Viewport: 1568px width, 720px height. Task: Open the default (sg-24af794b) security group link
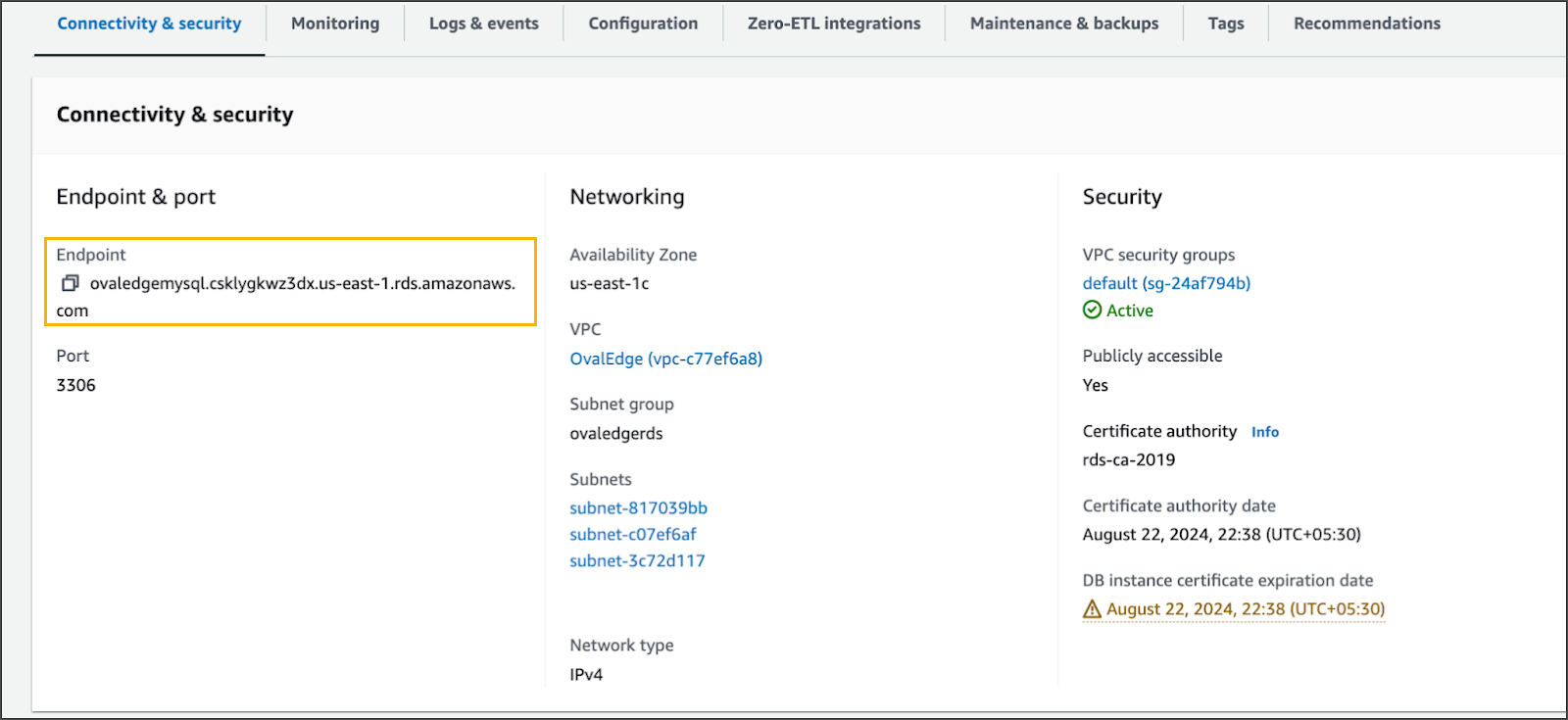pyautogui.click(x=1166, y=283)
